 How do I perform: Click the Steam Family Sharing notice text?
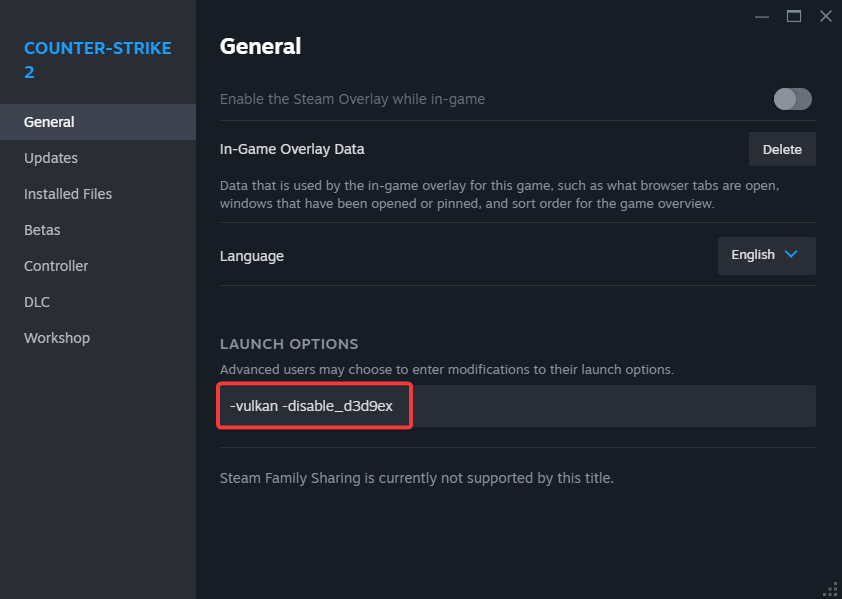click(416, 478)
